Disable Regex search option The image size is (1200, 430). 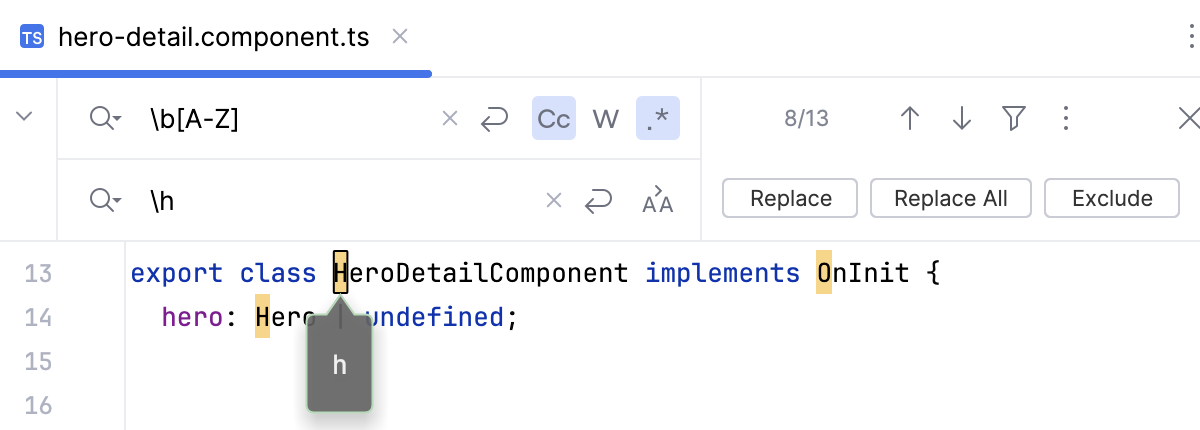click(x=658, y=119)
